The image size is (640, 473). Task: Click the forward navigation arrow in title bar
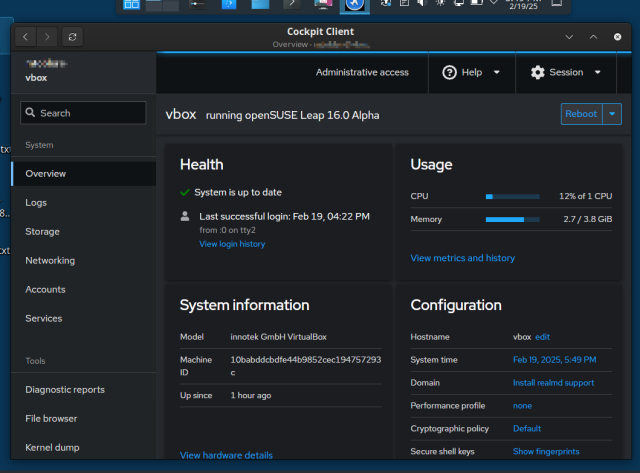[x=46, y=37]
